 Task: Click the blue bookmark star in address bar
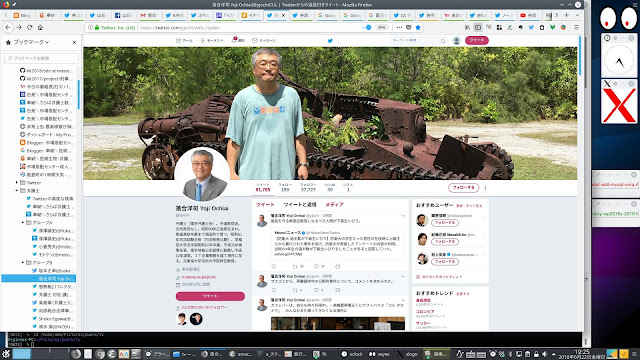coord(418,27)
